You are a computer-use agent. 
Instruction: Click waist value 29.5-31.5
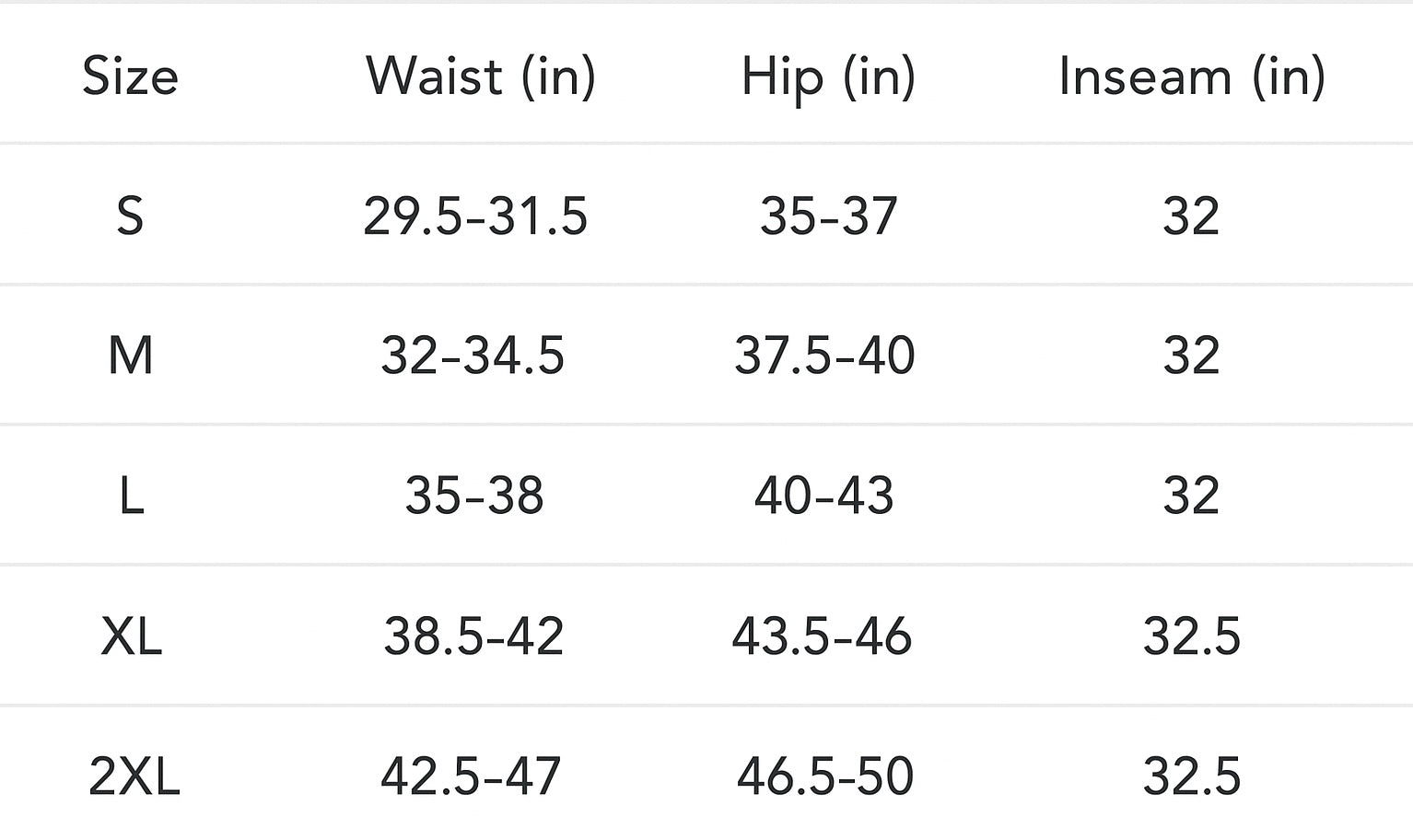475,216
